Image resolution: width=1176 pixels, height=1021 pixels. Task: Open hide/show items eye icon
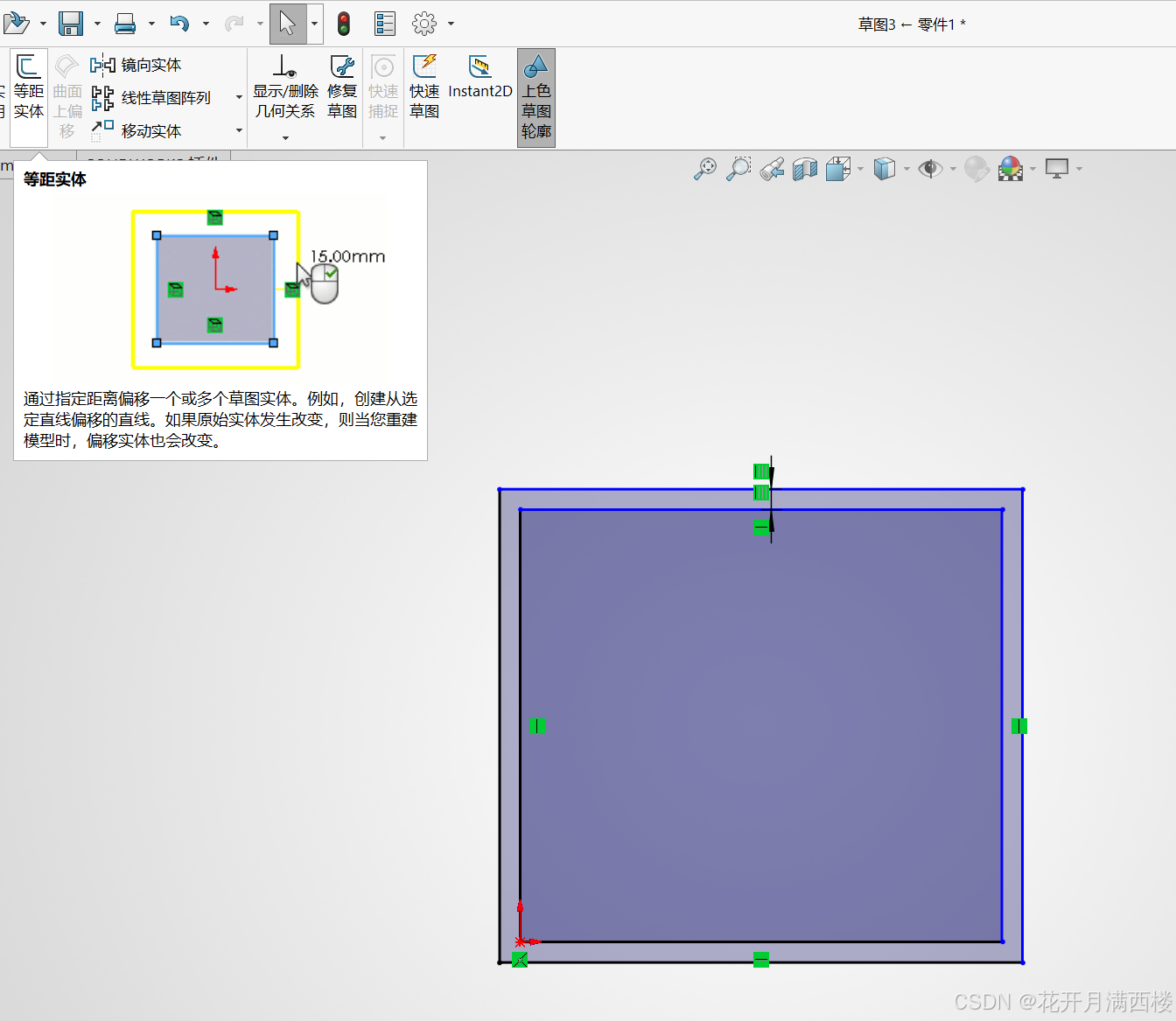point(930,169)
